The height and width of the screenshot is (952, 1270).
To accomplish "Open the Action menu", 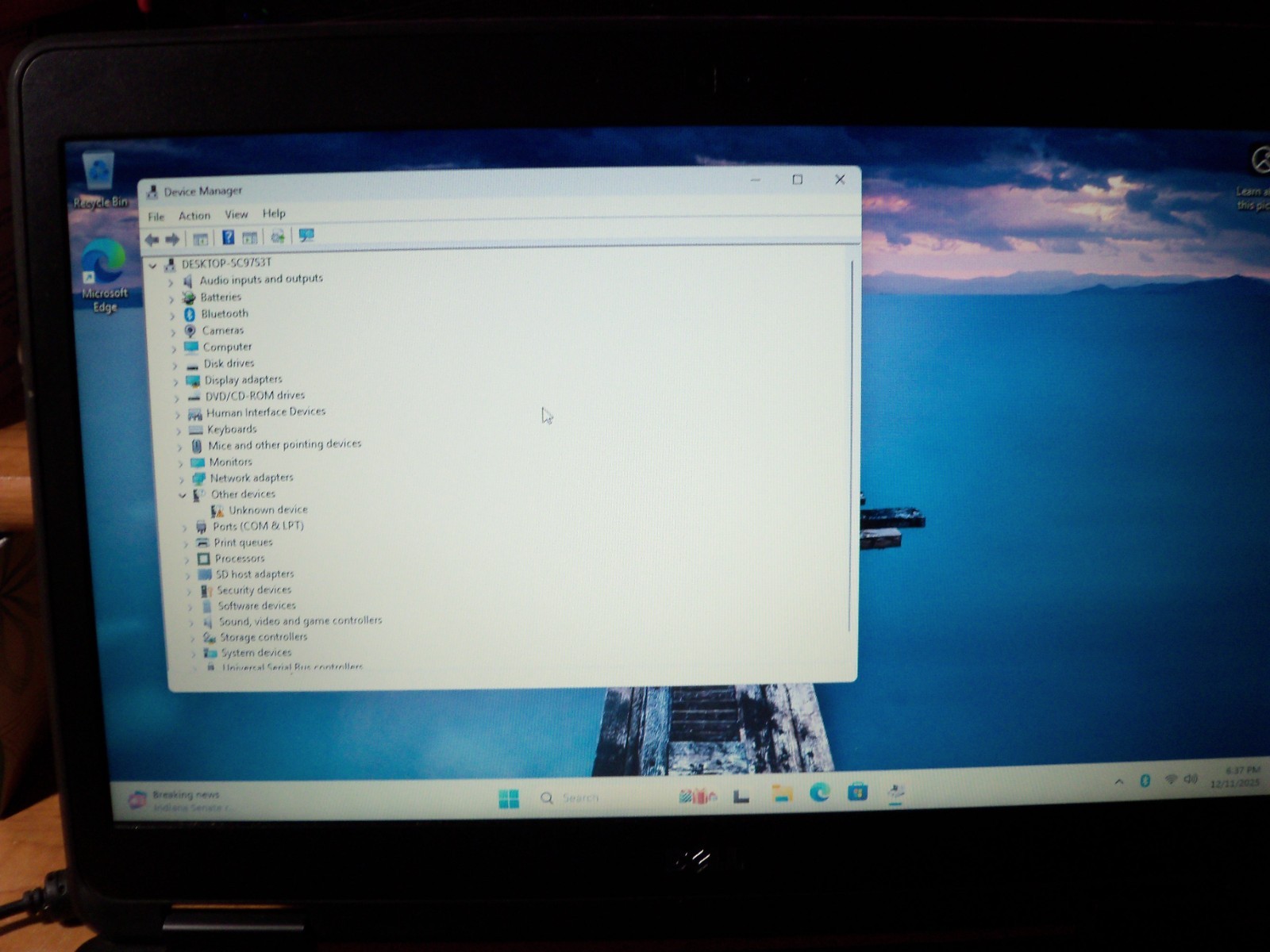I will 194,215.
